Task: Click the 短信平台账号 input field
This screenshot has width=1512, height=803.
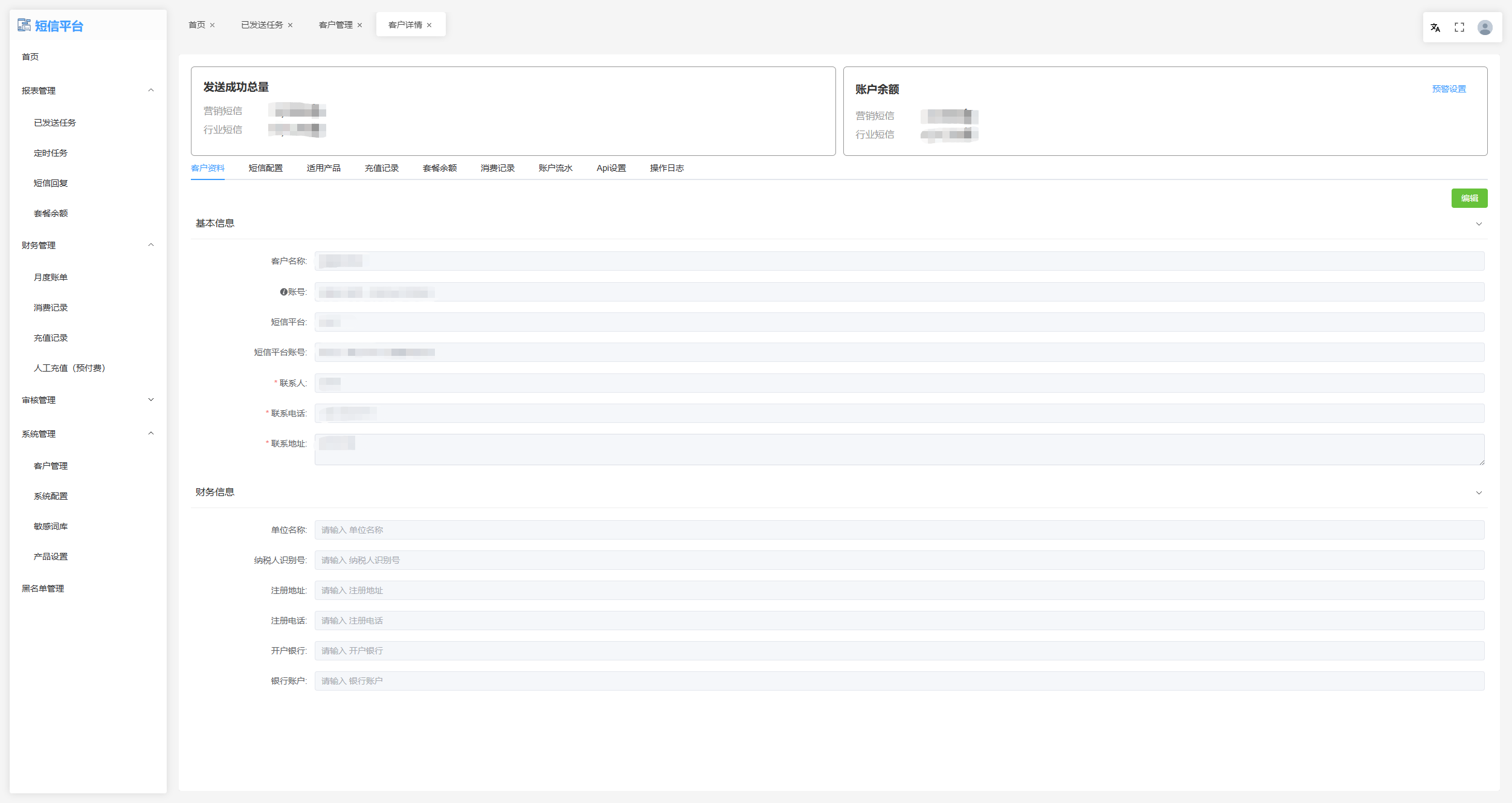Action: 899,352
